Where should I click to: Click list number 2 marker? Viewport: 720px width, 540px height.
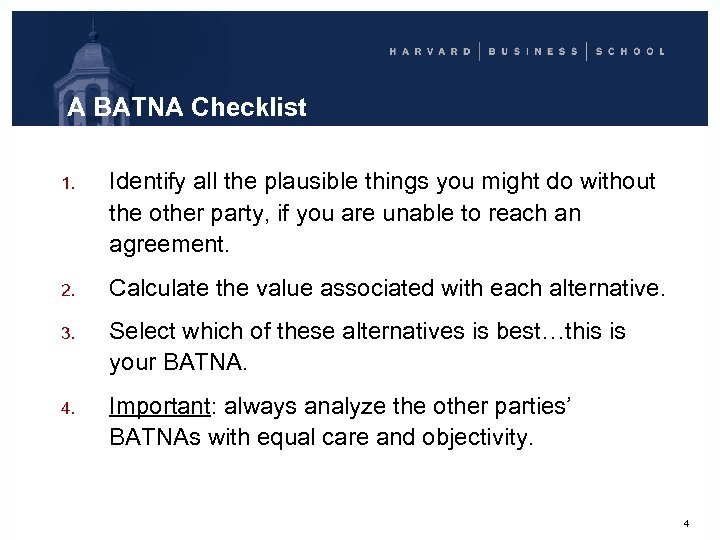click(x=68, y=291)
